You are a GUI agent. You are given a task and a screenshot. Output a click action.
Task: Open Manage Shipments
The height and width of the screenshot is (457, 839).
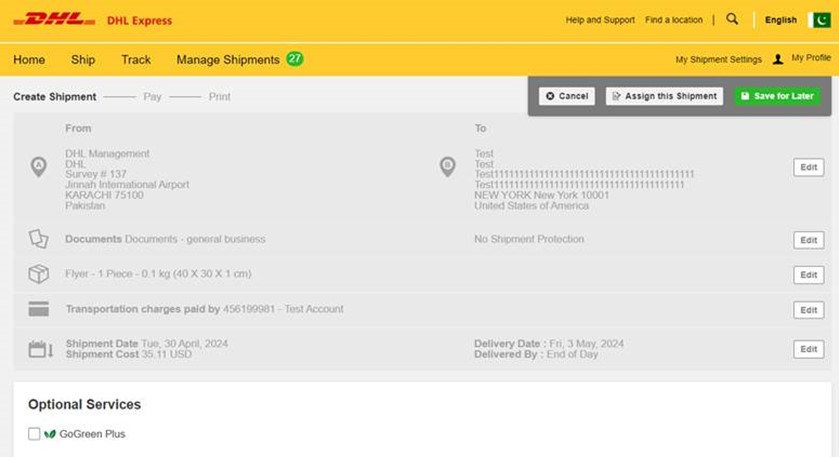(x=228, y=60)
